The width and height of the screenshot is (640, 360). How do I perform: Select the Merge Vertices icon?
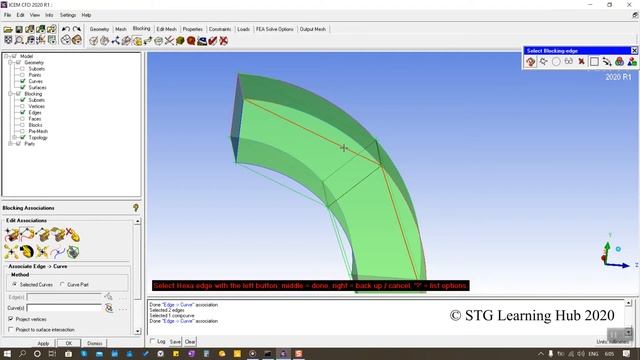(116, 41)
